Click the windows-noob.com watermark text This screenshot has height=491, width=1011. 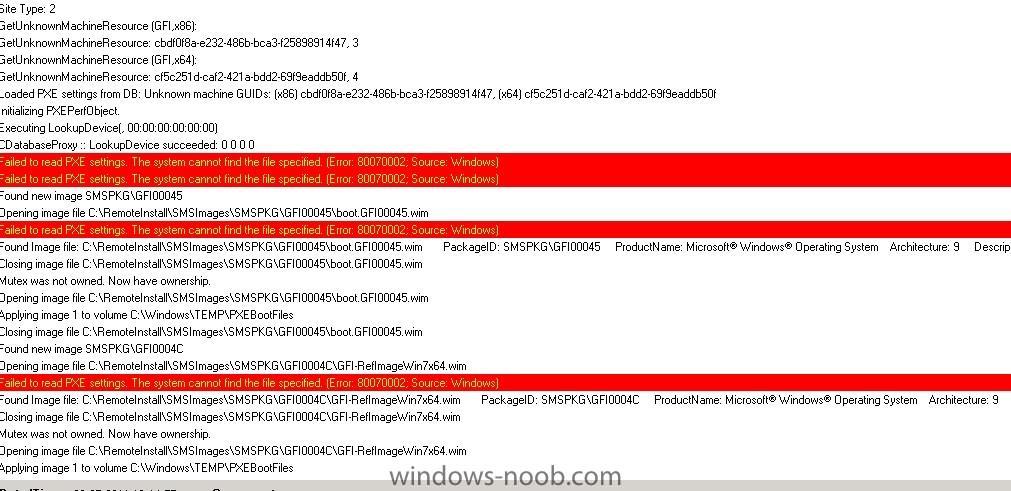[x=506, y=477]
